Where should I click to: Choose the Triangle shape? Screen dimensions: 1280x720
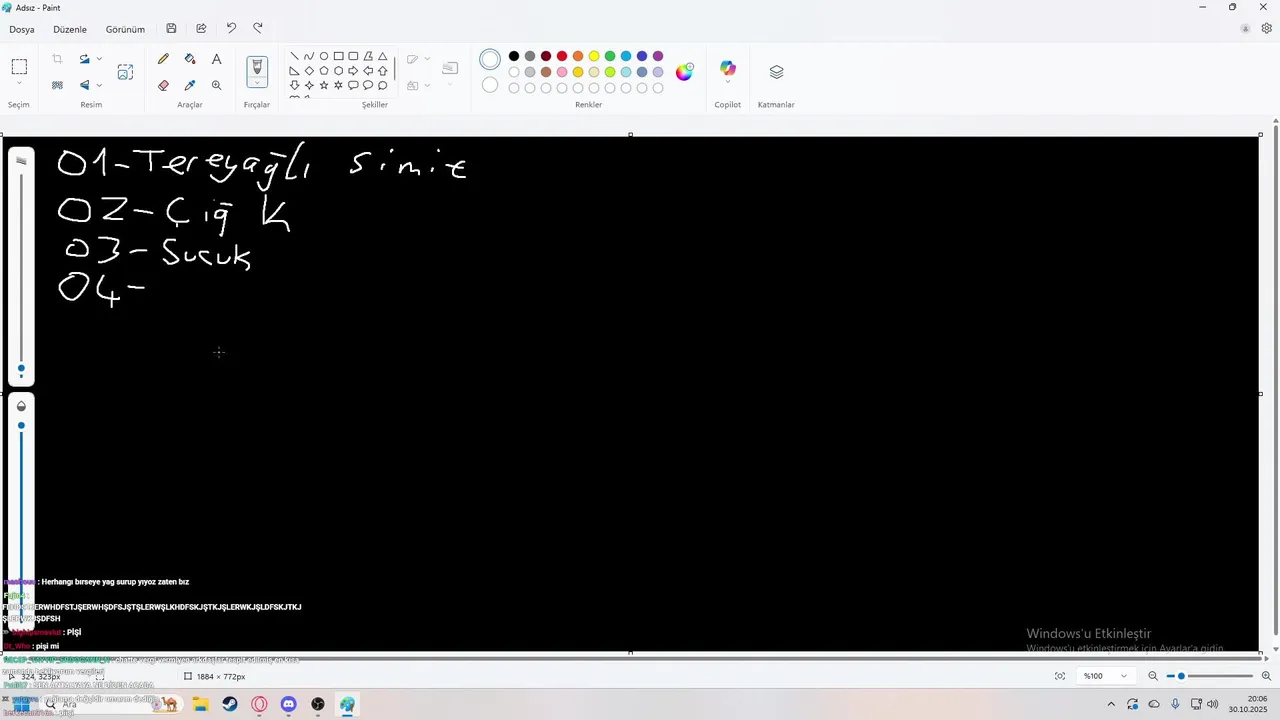click(x=382, y=56)
